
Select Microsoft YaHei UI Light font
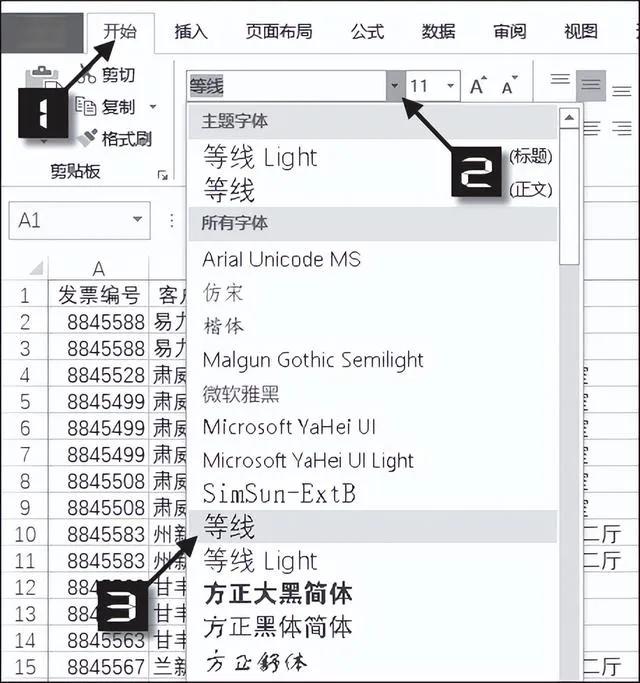click(x=372, y=461)
